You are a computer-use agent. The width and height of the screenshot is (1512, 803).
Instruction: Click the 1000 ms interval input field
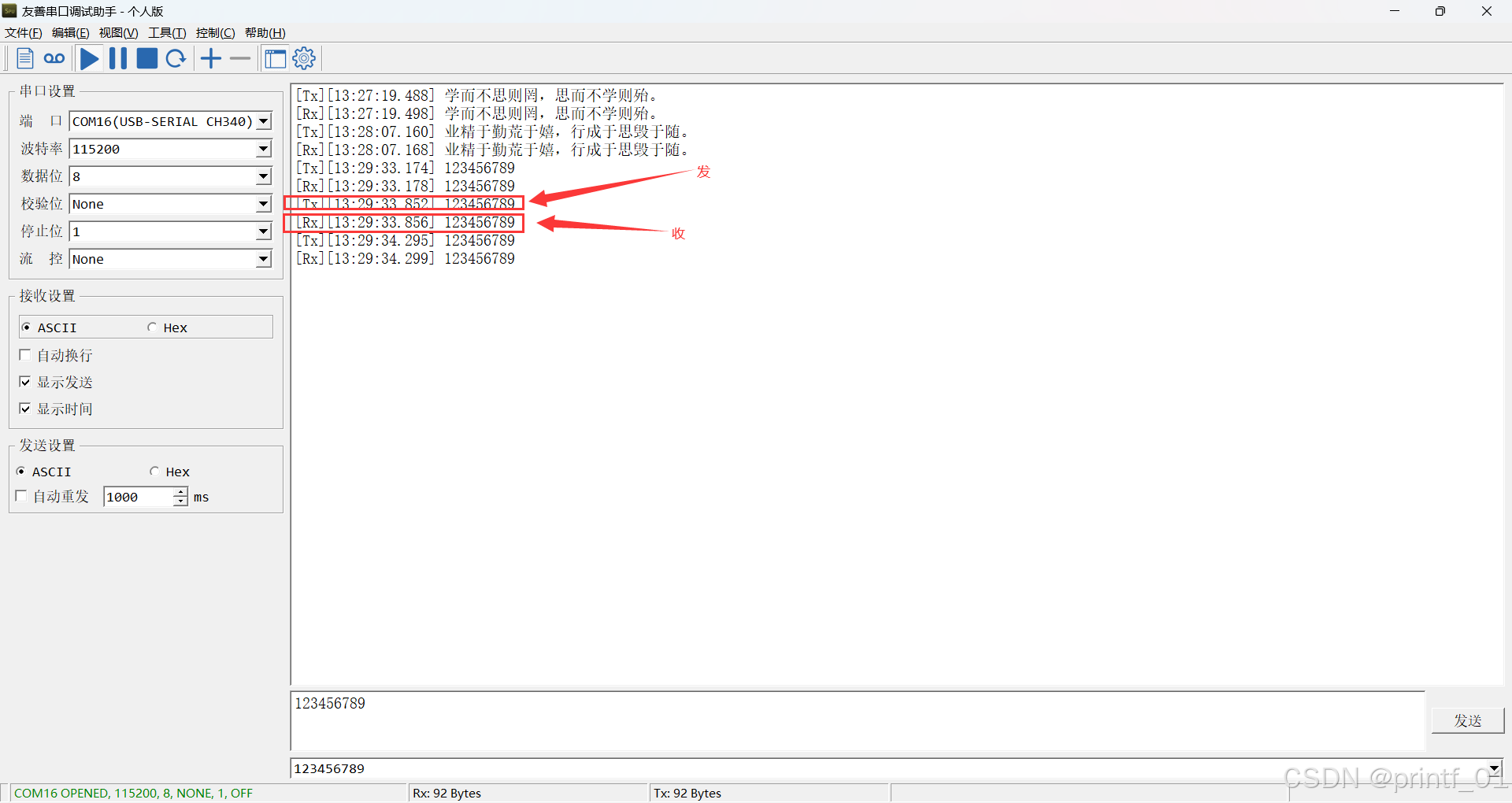coord(139,497)
